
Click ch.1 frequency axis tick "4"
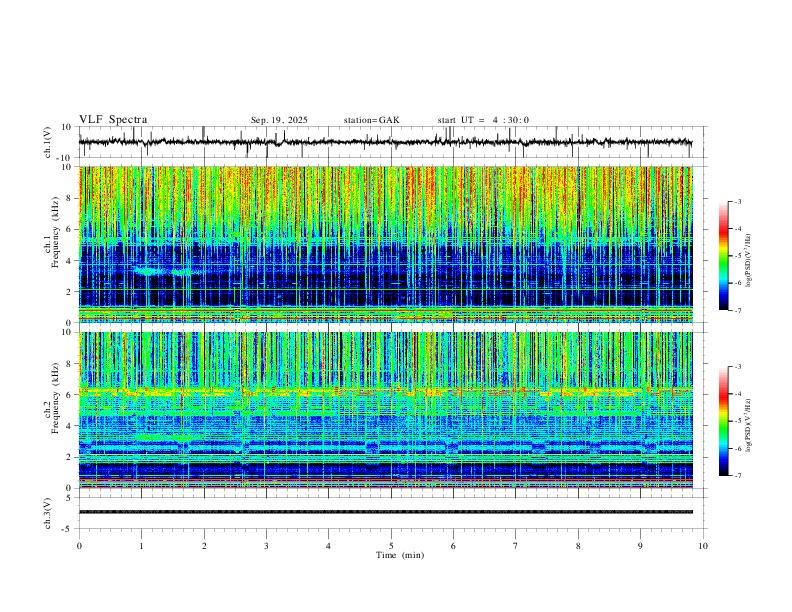(x=70, y=261)
